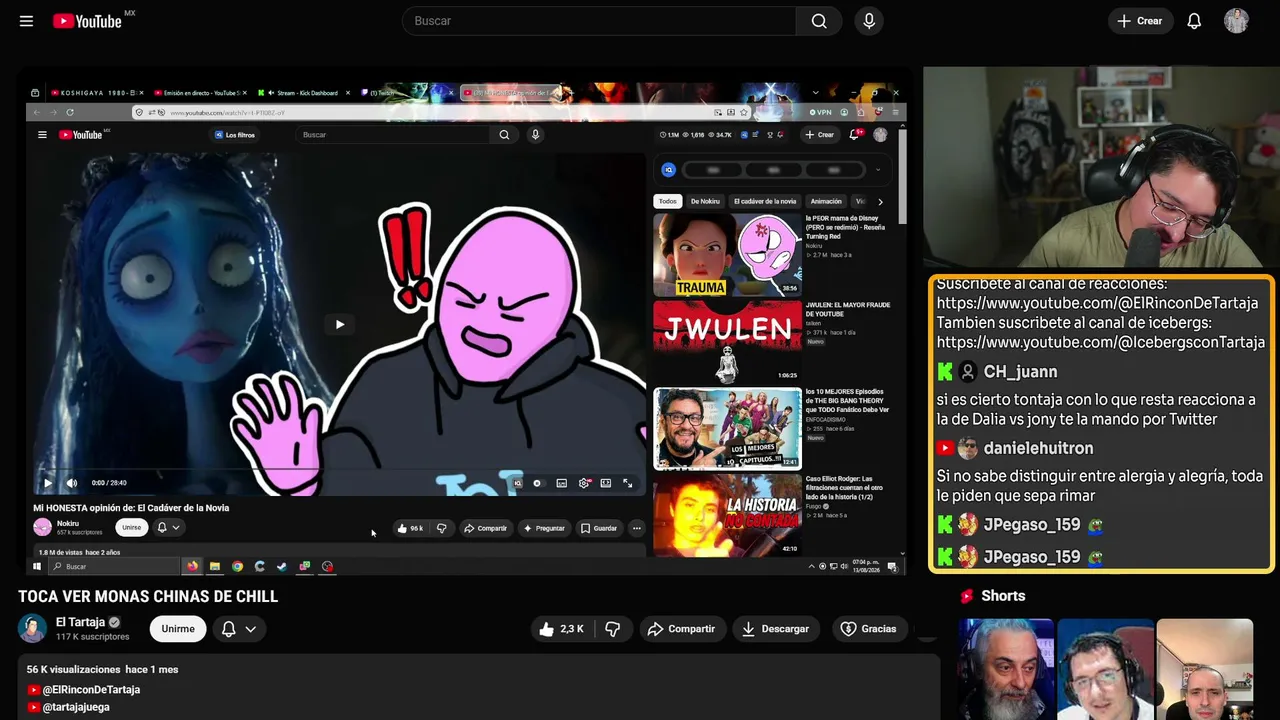Open the TRAUMA Turning Red thumbnail
This screenshot has height=720, width=1280.
tap(728, 255)
